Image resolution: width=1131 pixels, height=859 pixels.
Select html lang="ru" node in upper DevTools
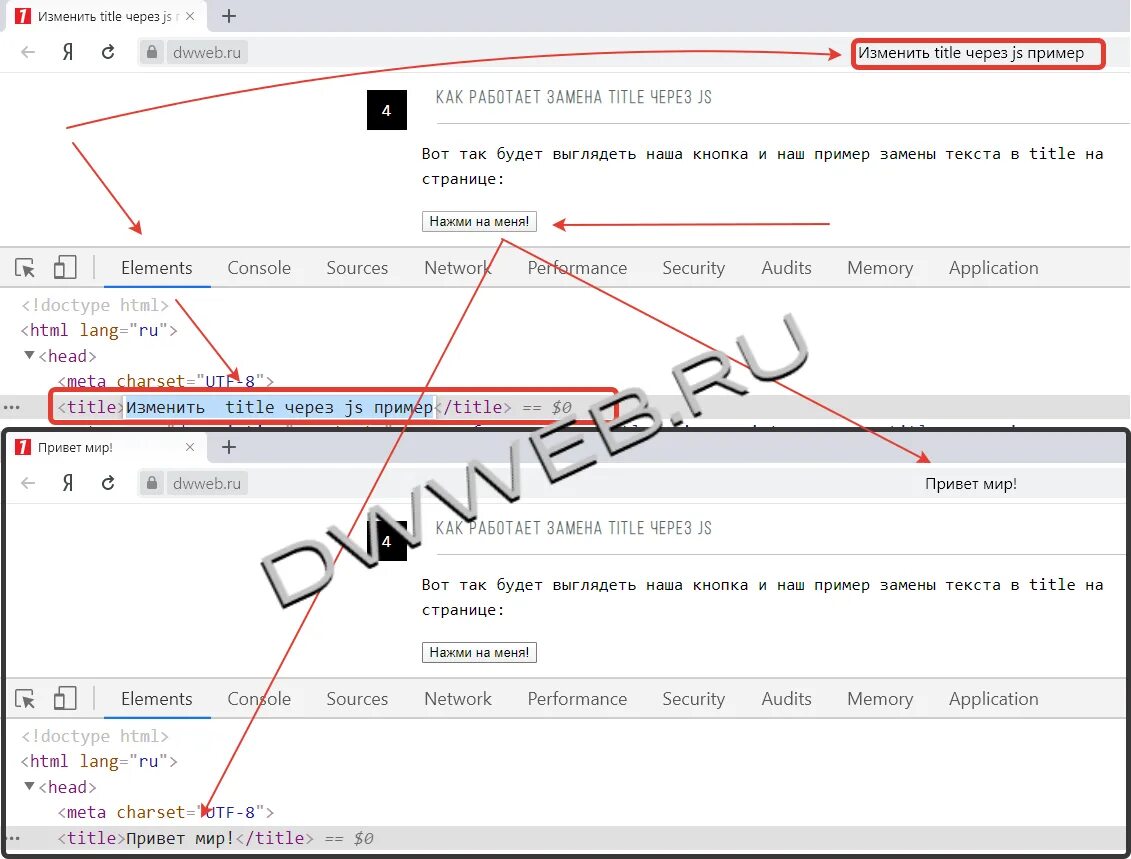(99, 330)
